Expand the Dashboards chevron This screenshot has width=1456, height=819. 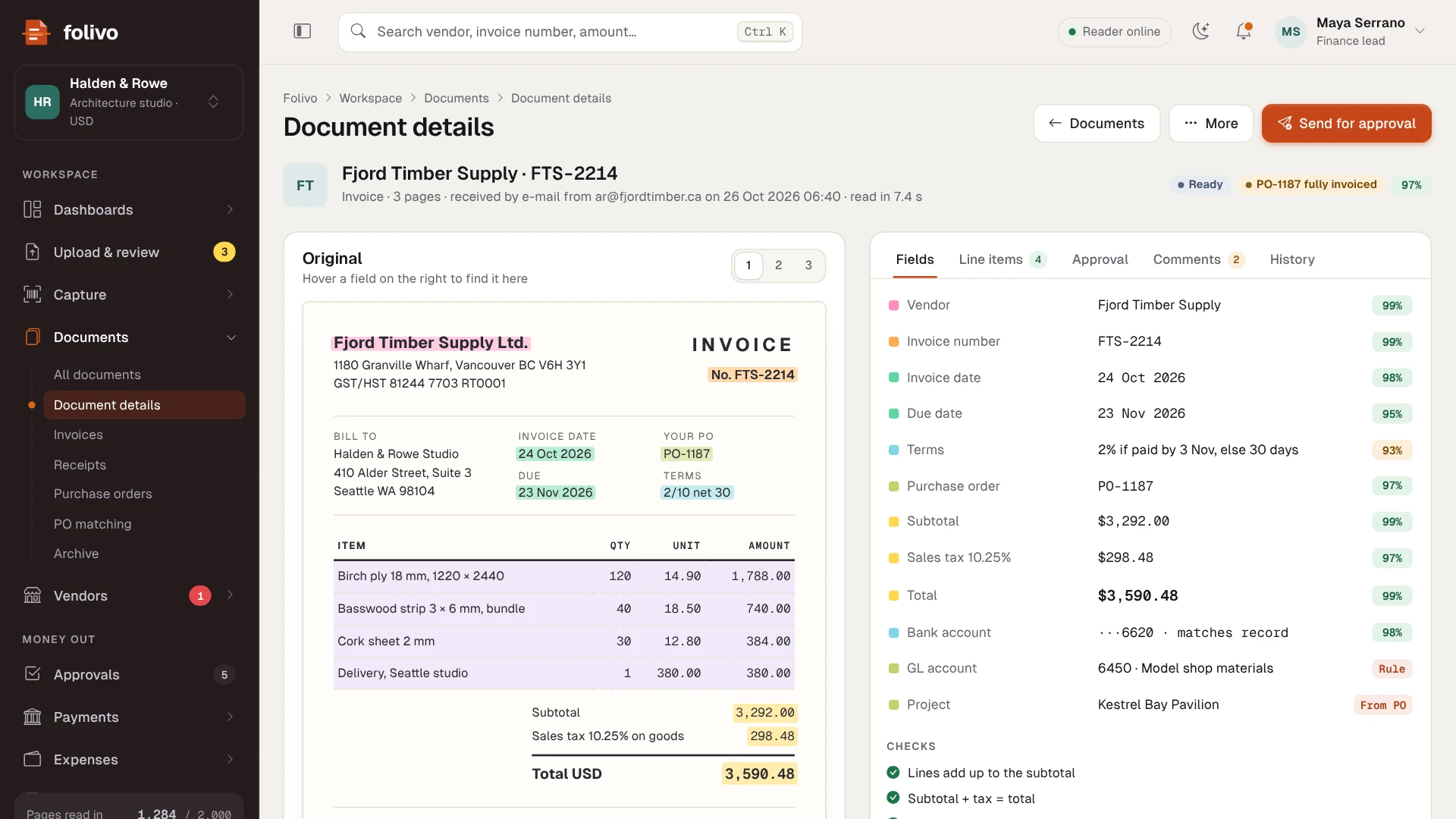click(x=230, y=209)
